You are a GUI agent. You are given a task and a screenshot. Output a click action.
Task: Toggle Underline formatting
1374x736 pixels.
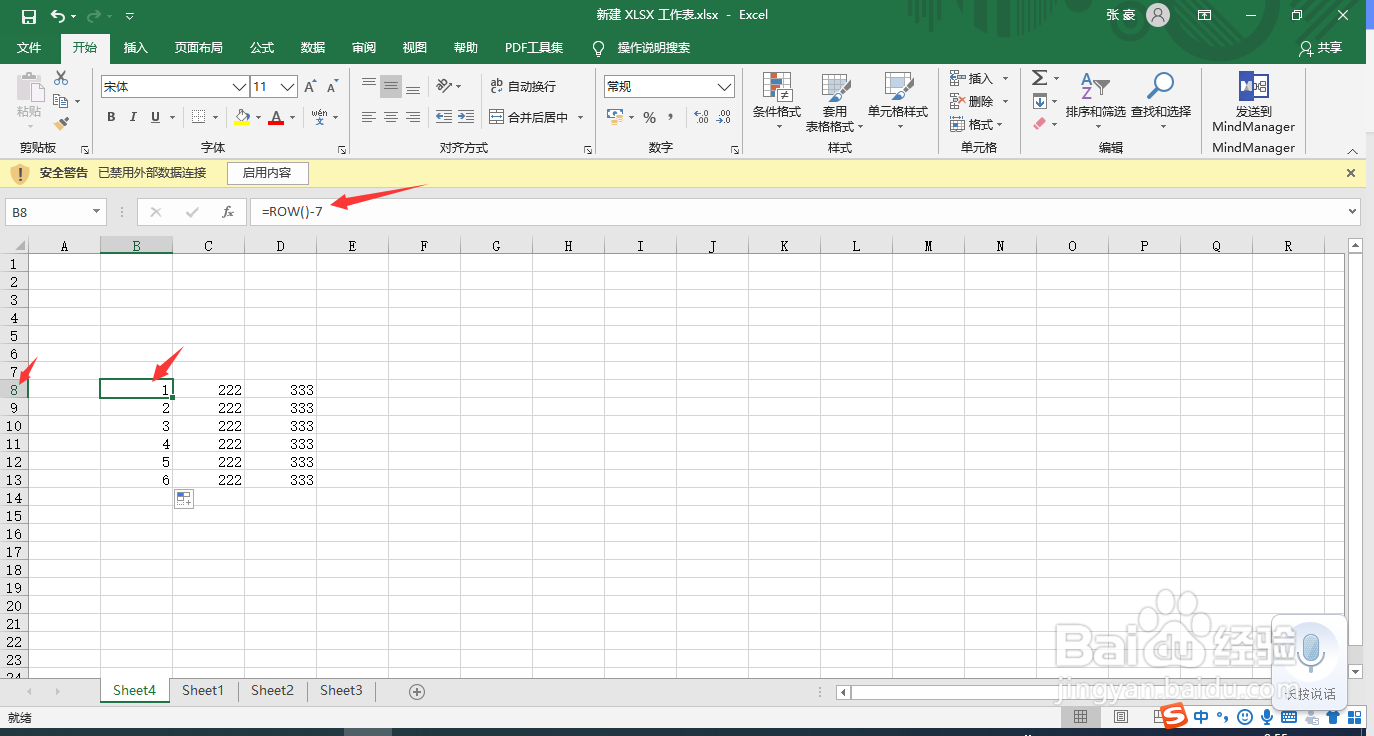[155, 117]
